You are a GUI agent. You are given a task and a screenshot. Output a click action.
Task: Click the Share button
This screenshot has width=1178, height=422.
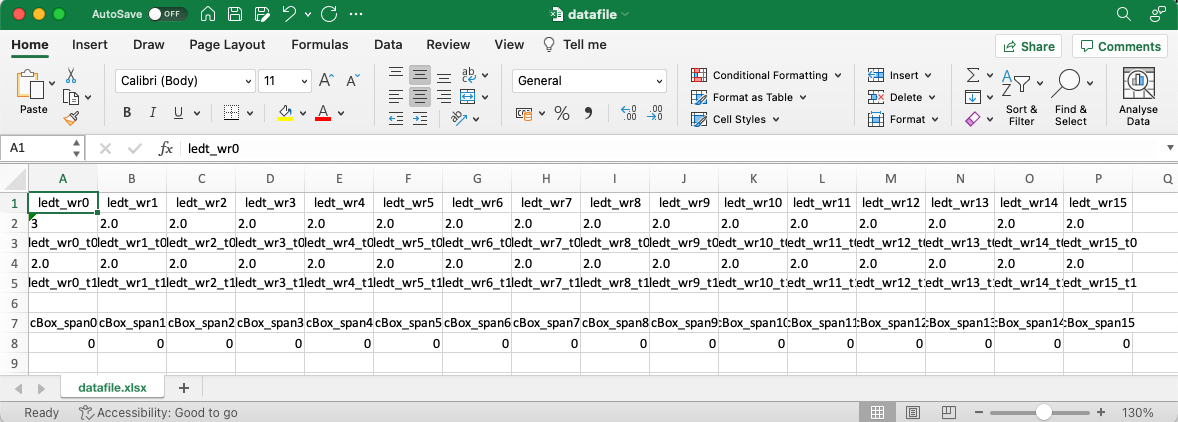point(1028,46)
